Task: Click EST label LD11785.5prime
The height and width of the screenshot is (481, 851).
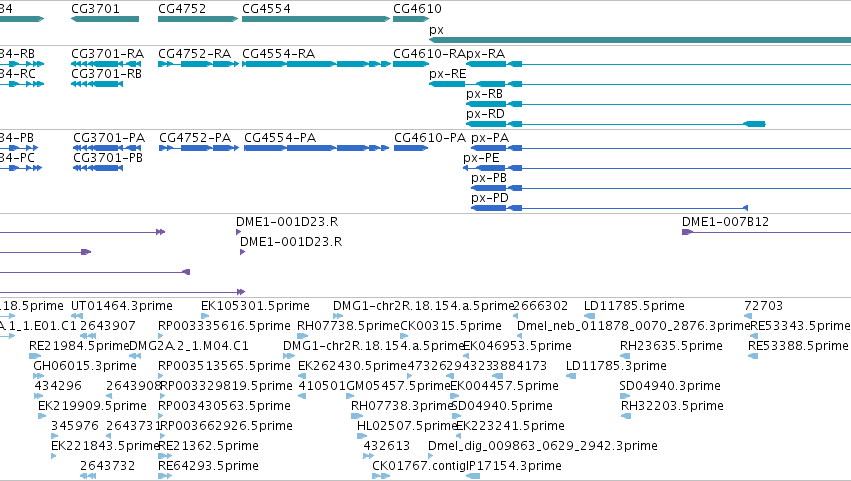Action: coord(634,306)
